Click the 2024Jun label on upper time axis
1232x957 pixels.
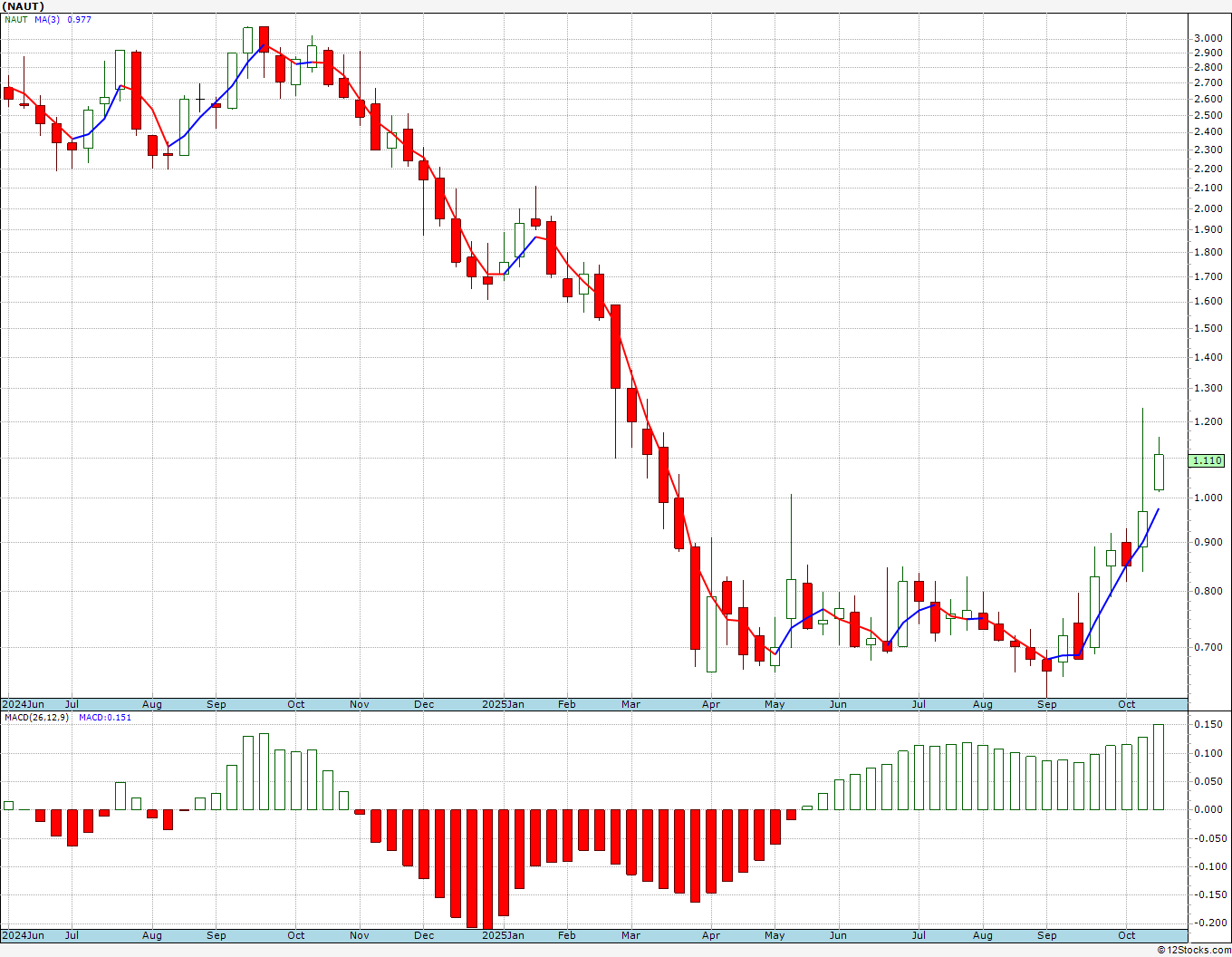24,704
